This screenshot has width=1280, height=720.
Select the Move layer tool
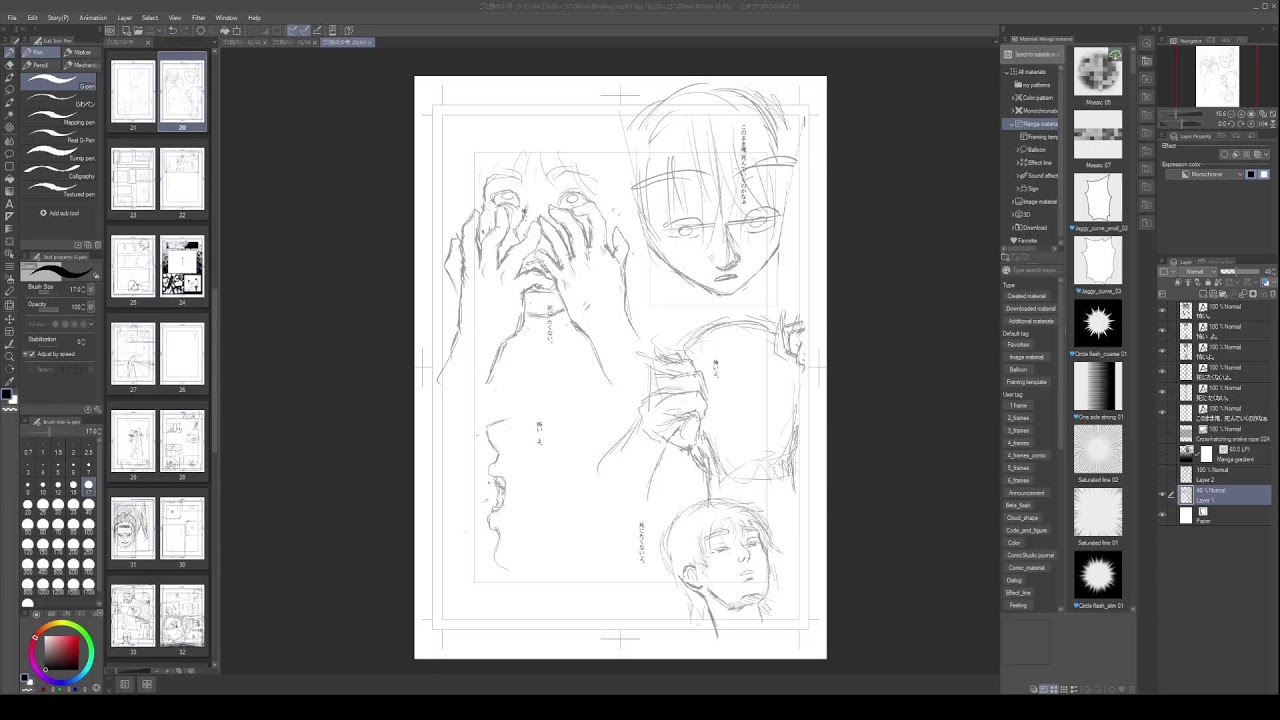9,318
